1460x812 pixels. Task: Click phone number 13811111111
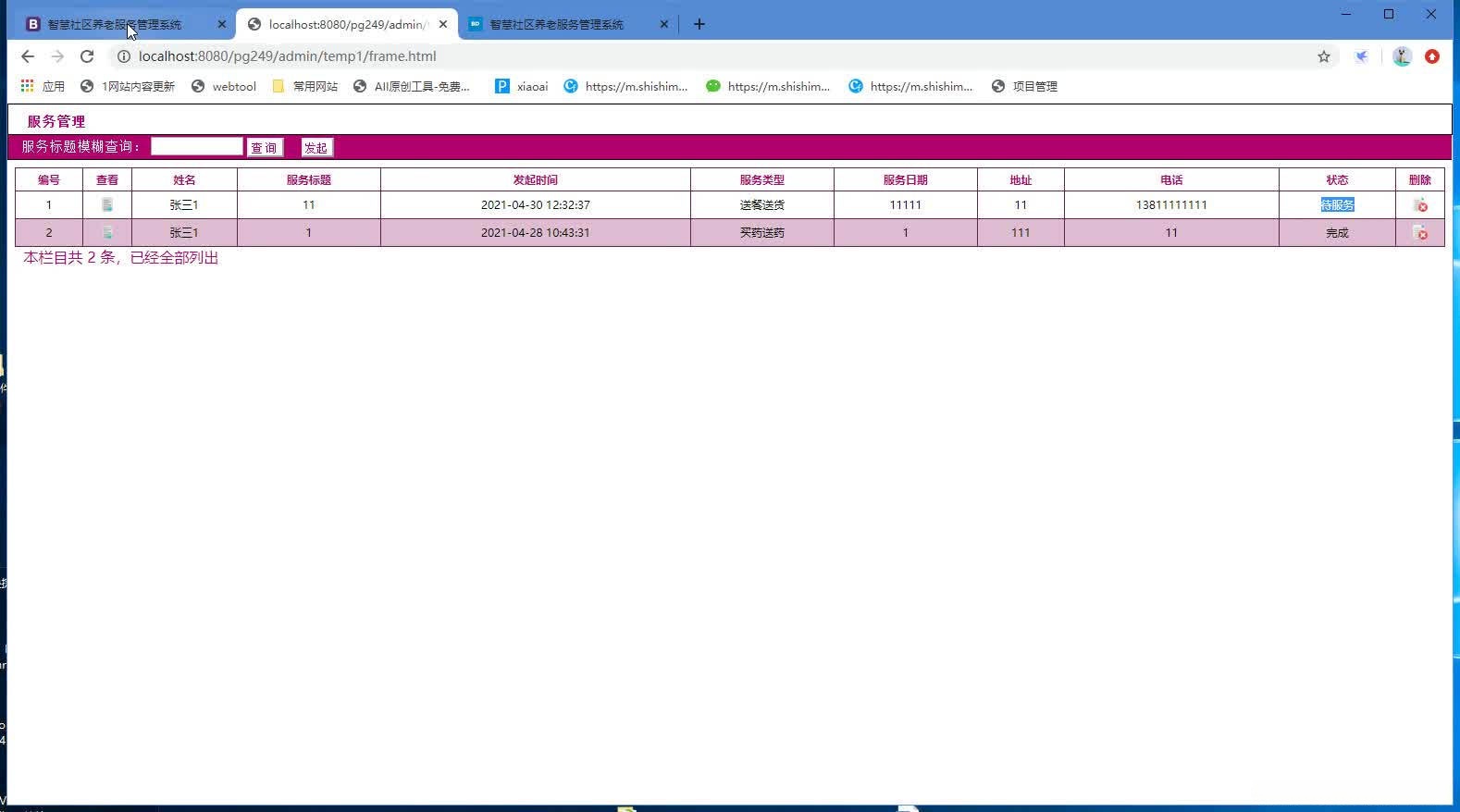(x=1171, y=204)
